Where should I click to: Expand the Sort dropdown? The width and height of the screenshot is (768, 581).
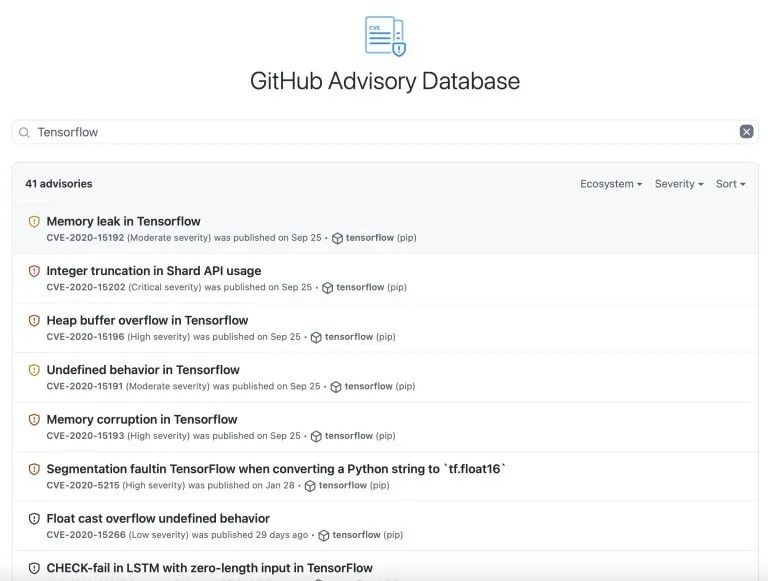pos(730,184)
